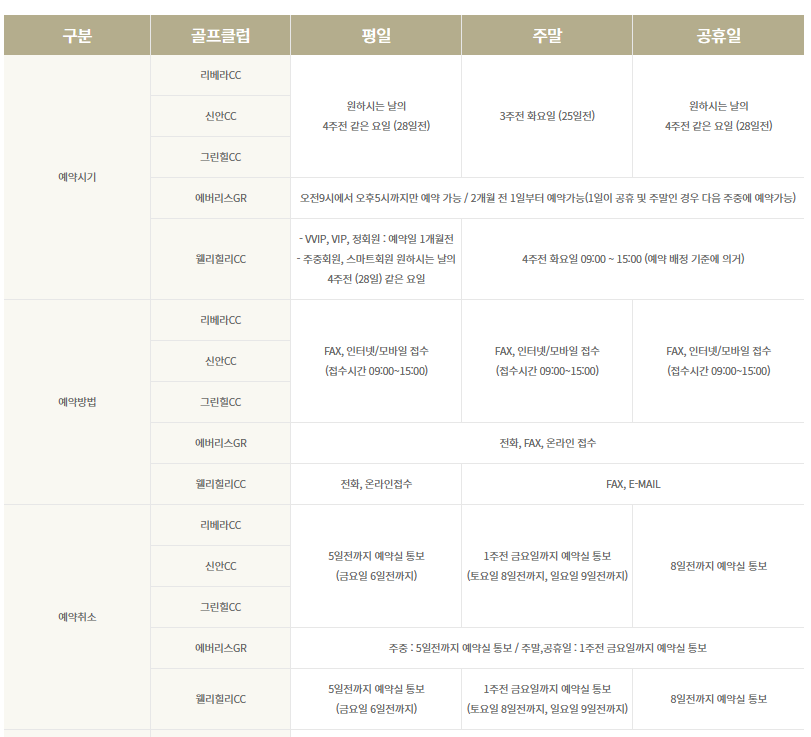The height and width of the screenshot is (737, 811).
Task: Click the '전화, 온라인접수' cell
Action: pos(376,484)
